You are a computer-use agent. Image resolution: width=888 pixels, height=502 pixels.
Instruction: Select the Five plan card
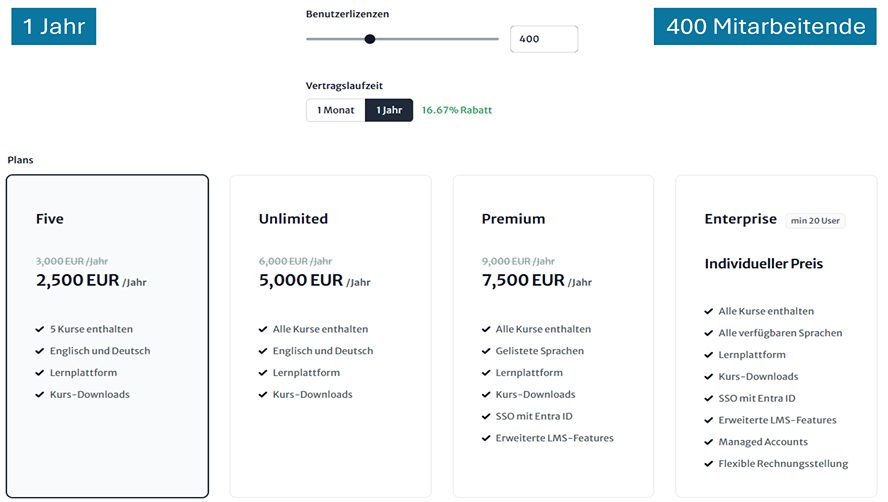(107, 335)
